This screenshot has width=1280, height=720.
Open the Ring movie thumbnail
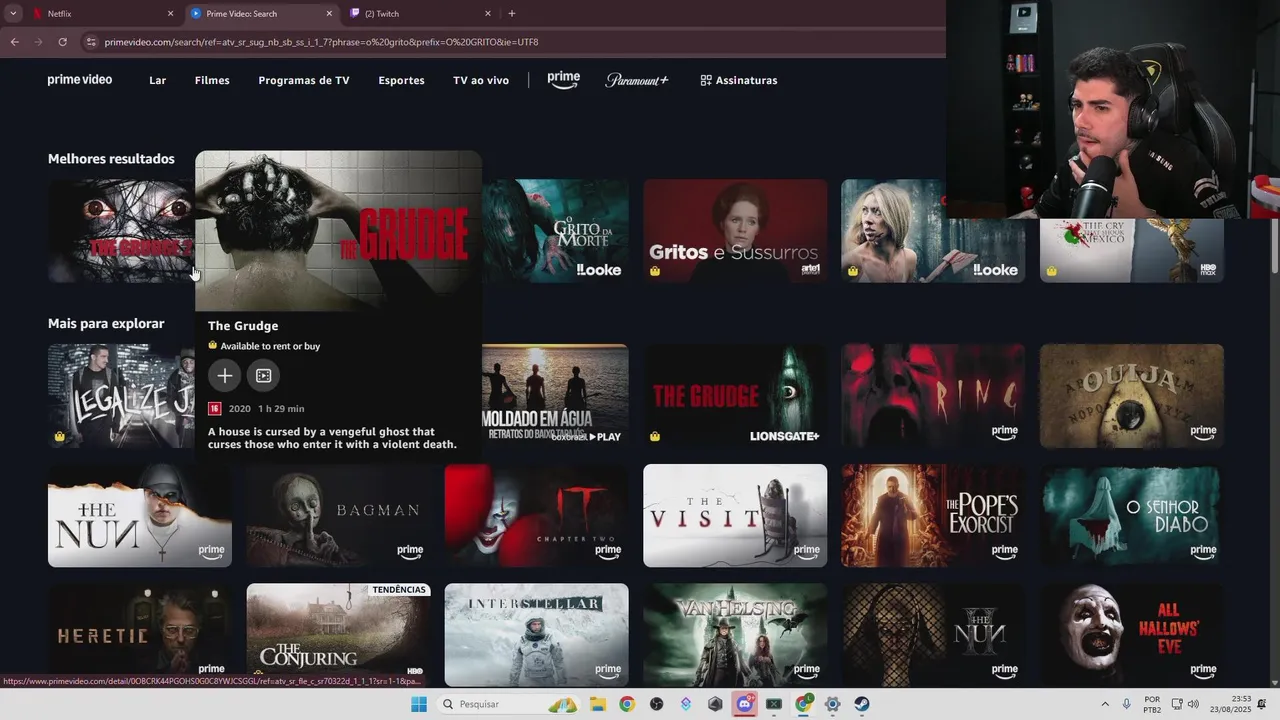coord(933,396)
